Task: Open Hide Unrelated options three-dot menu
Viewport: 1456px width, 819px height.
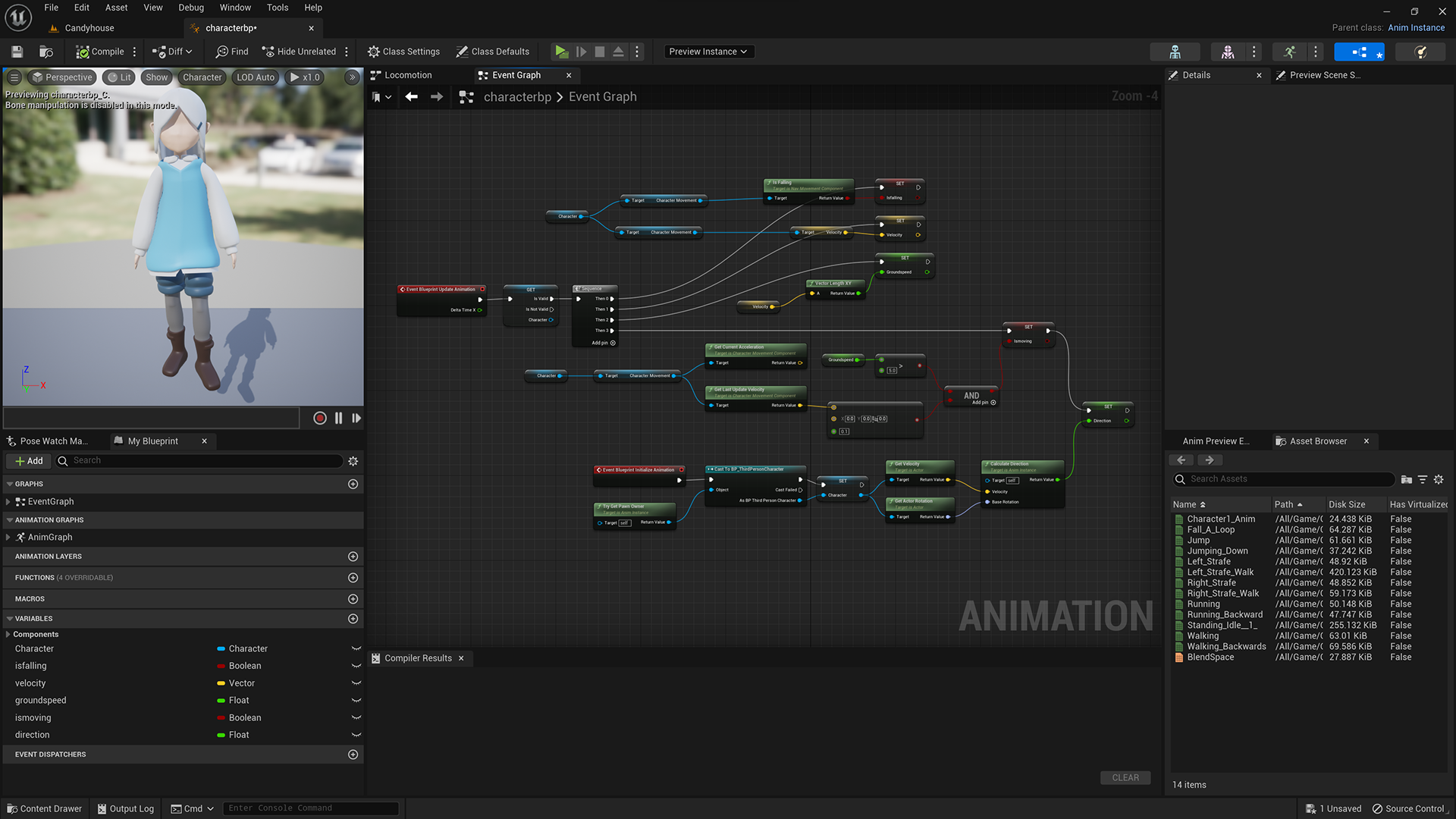Action: click(347, 52)
